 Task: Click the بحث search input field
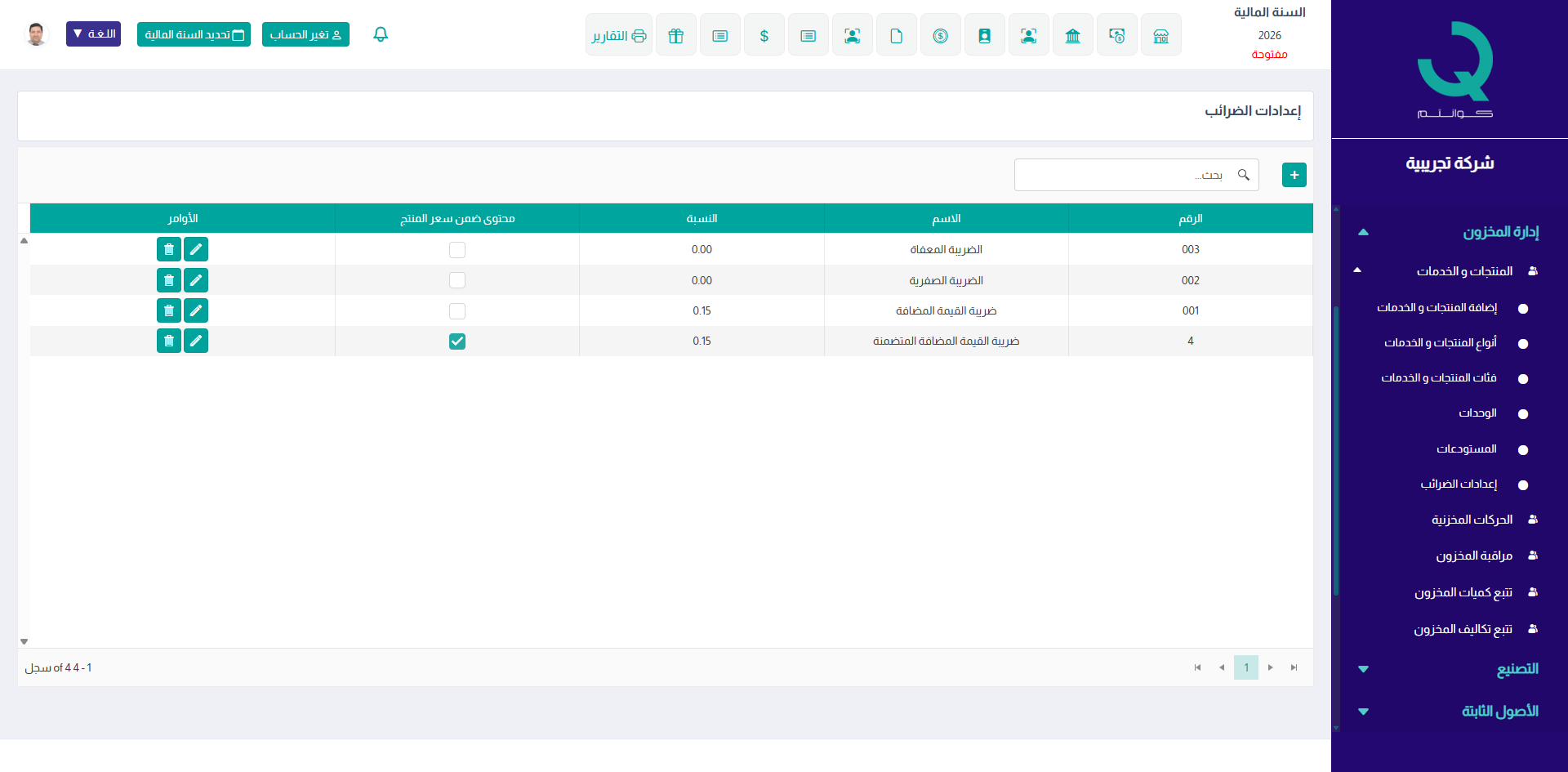[1127, 175]
